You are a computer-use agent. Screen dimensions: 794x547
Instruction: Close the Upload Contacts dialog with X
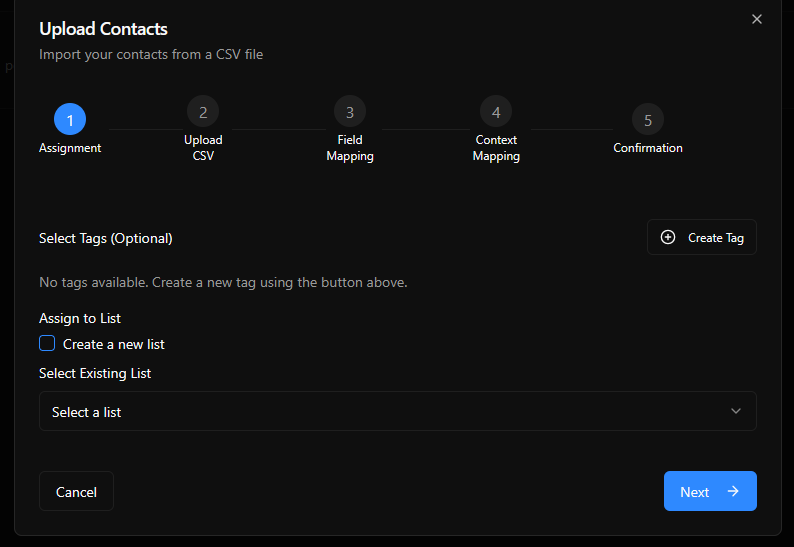(757, 19)
